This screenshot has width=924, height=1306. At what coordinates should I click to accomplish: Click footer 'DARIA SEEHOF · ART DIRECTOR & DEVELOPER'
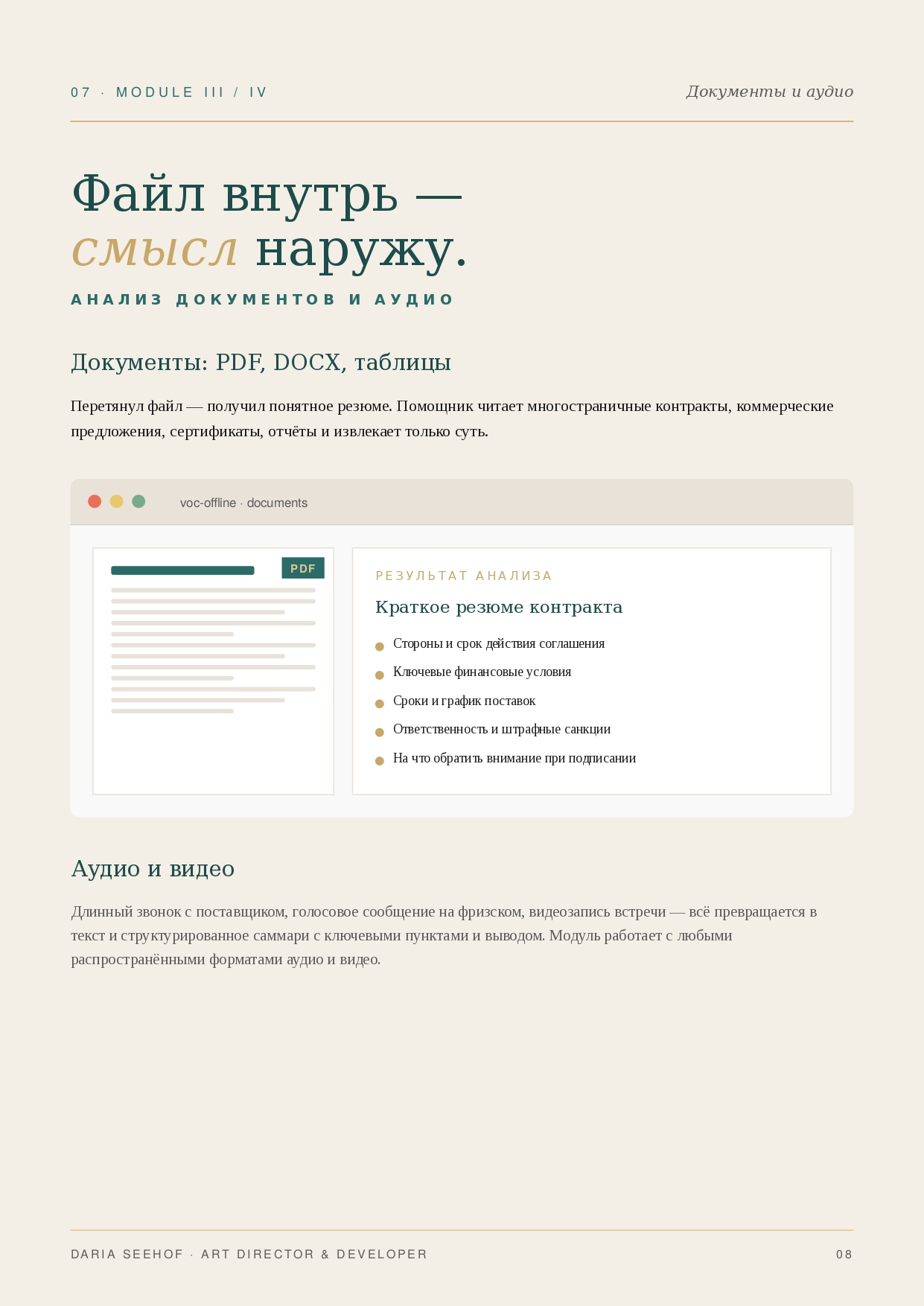point(249,1255)
